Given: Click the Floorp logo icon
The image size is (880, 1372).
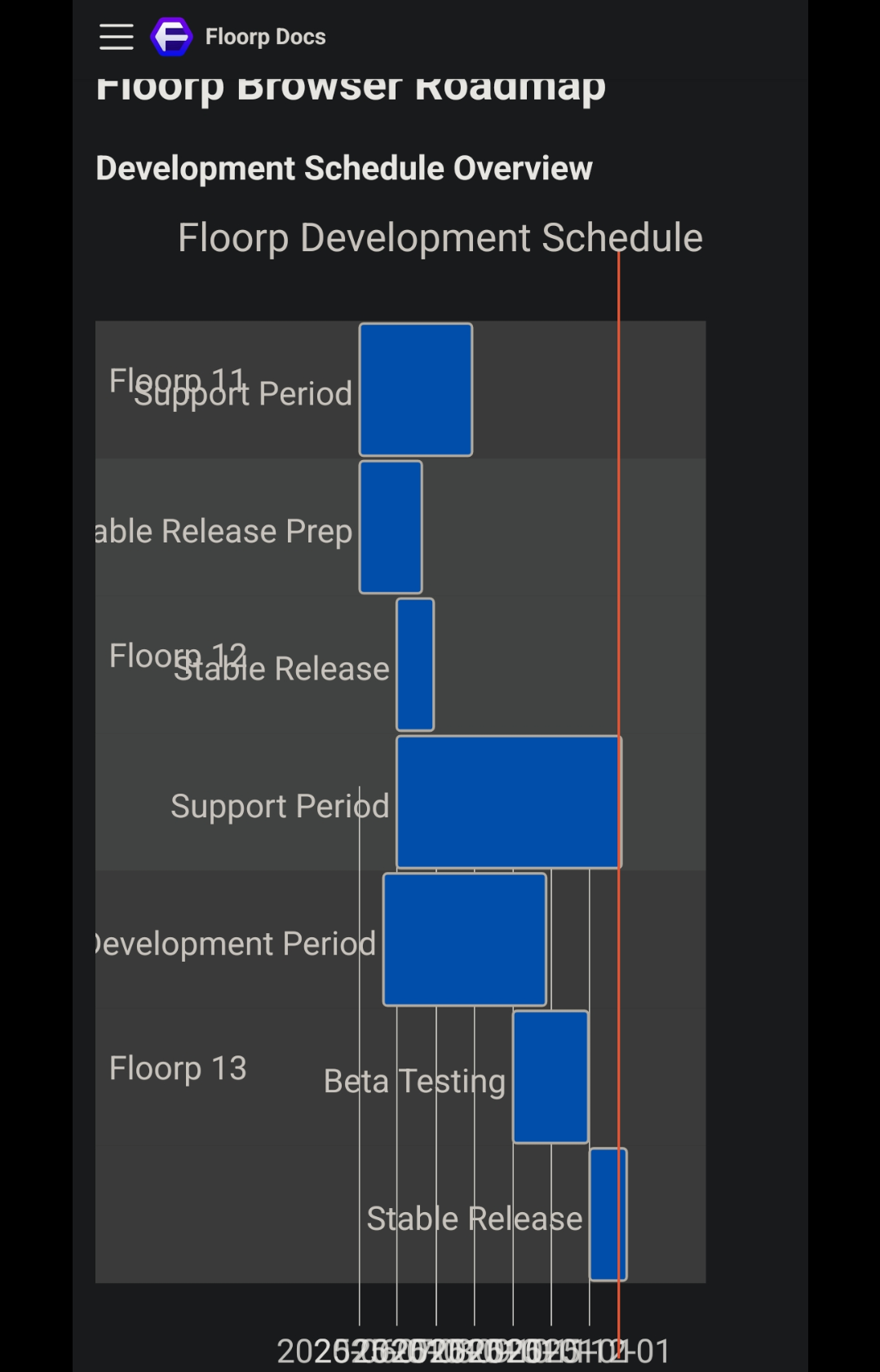Looking at the screenshot, I should pyautogui.click(x=171, y=37).
